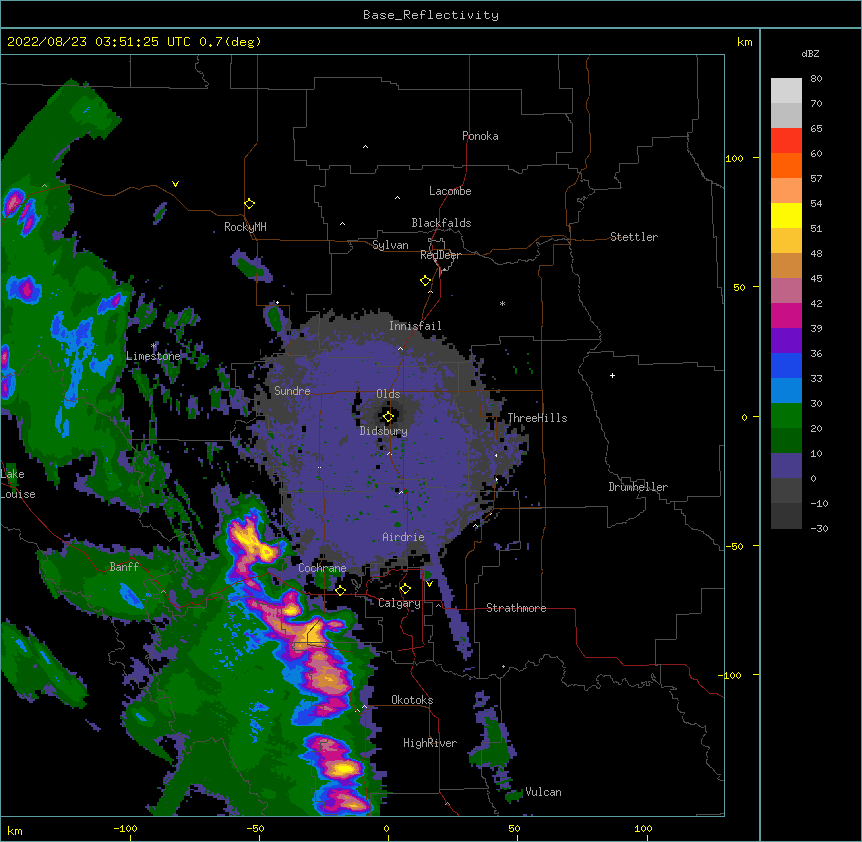Pick the yellow 51-54 dBZ legend swatch
The width and height of the screenshot is (862, 842).
[786, 215]
